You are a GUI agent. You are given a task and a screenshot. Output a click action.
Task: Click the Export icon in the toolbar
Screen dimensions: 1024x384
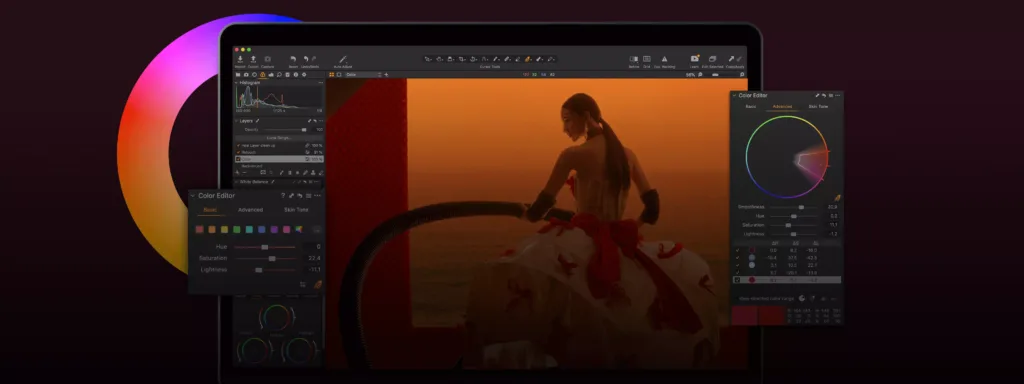coord(253,59)
